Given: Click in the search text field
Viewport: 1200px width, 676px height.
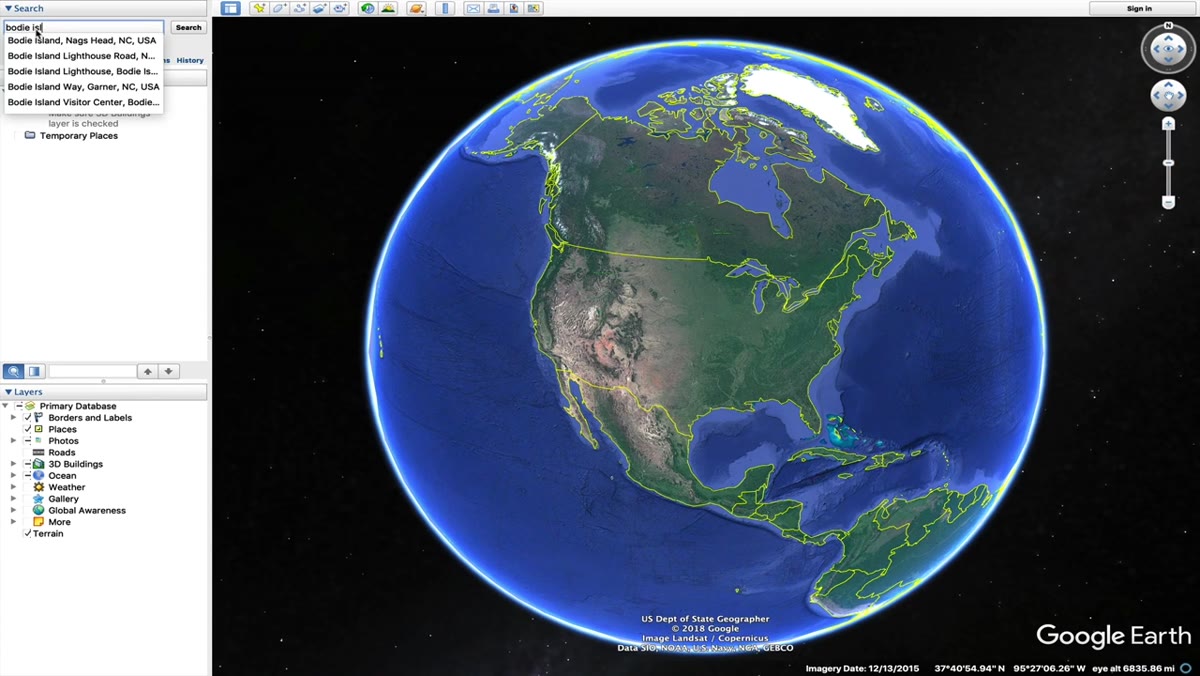Looking at the screenshot, I should coord(83,28).
